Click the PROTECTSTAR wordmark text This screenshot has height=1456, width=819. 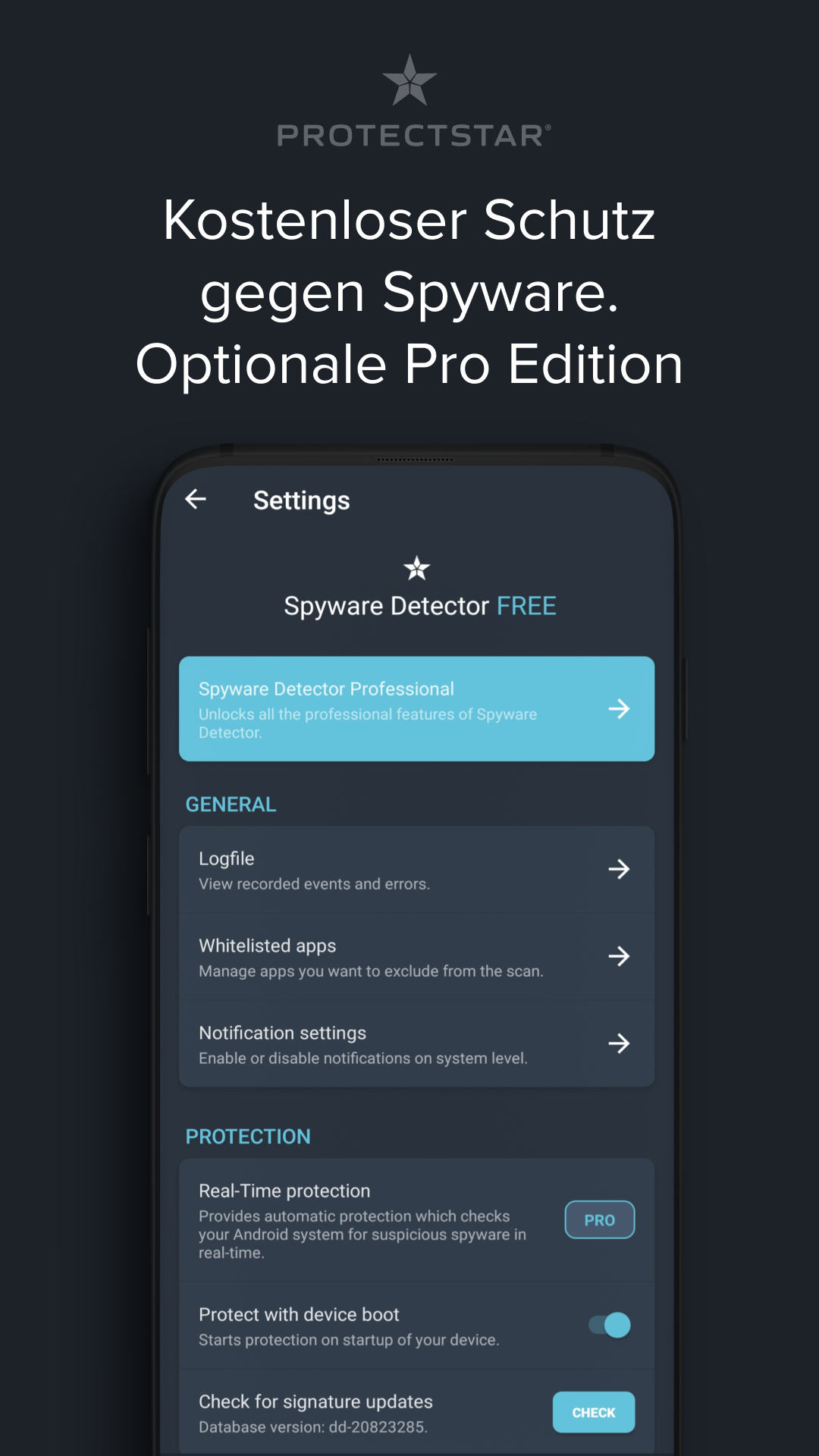coord(414,136)
